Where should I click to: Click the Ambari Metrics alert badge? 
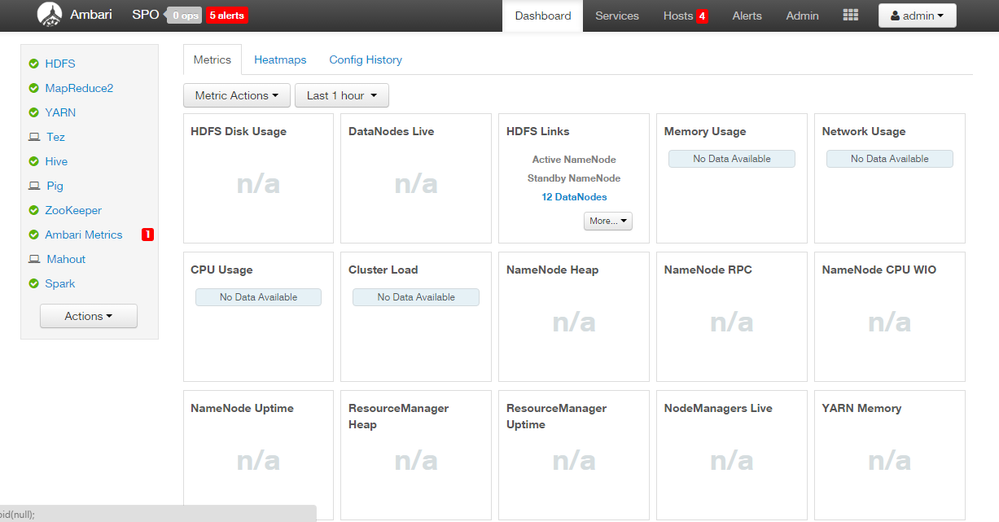pyautogui.click(x=147, y=235)
